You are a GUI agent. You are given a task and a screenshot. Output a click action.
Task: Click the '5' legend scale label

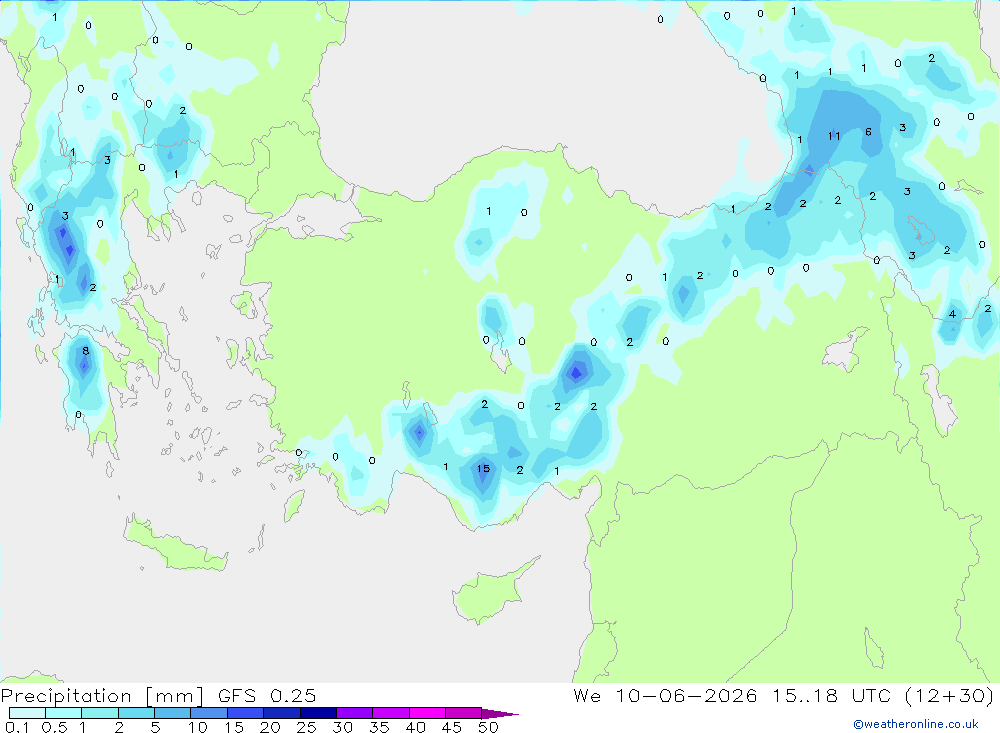155,727
